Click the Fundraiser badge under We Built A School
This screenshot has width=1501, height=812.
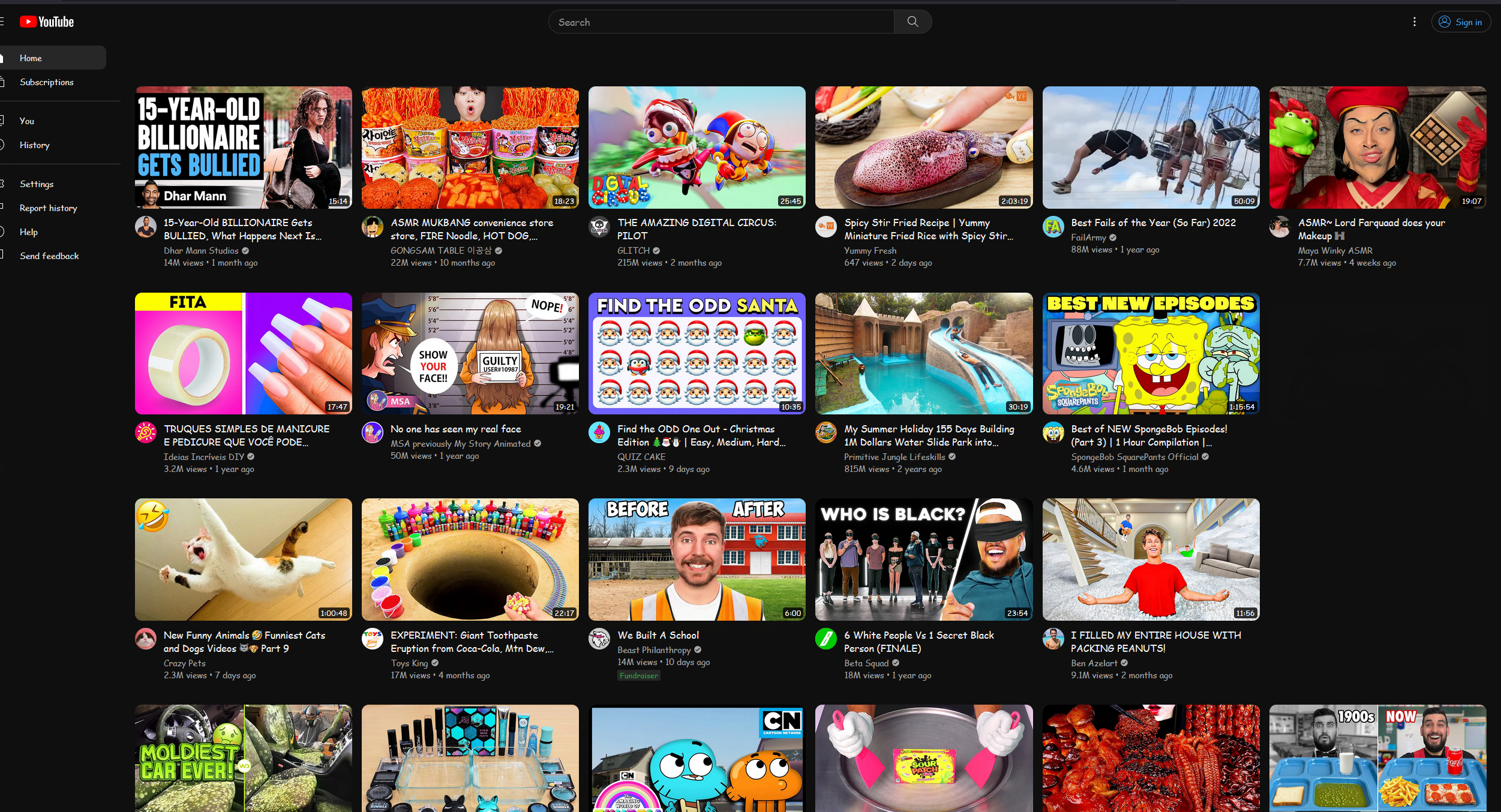click(x=638, y=676)
